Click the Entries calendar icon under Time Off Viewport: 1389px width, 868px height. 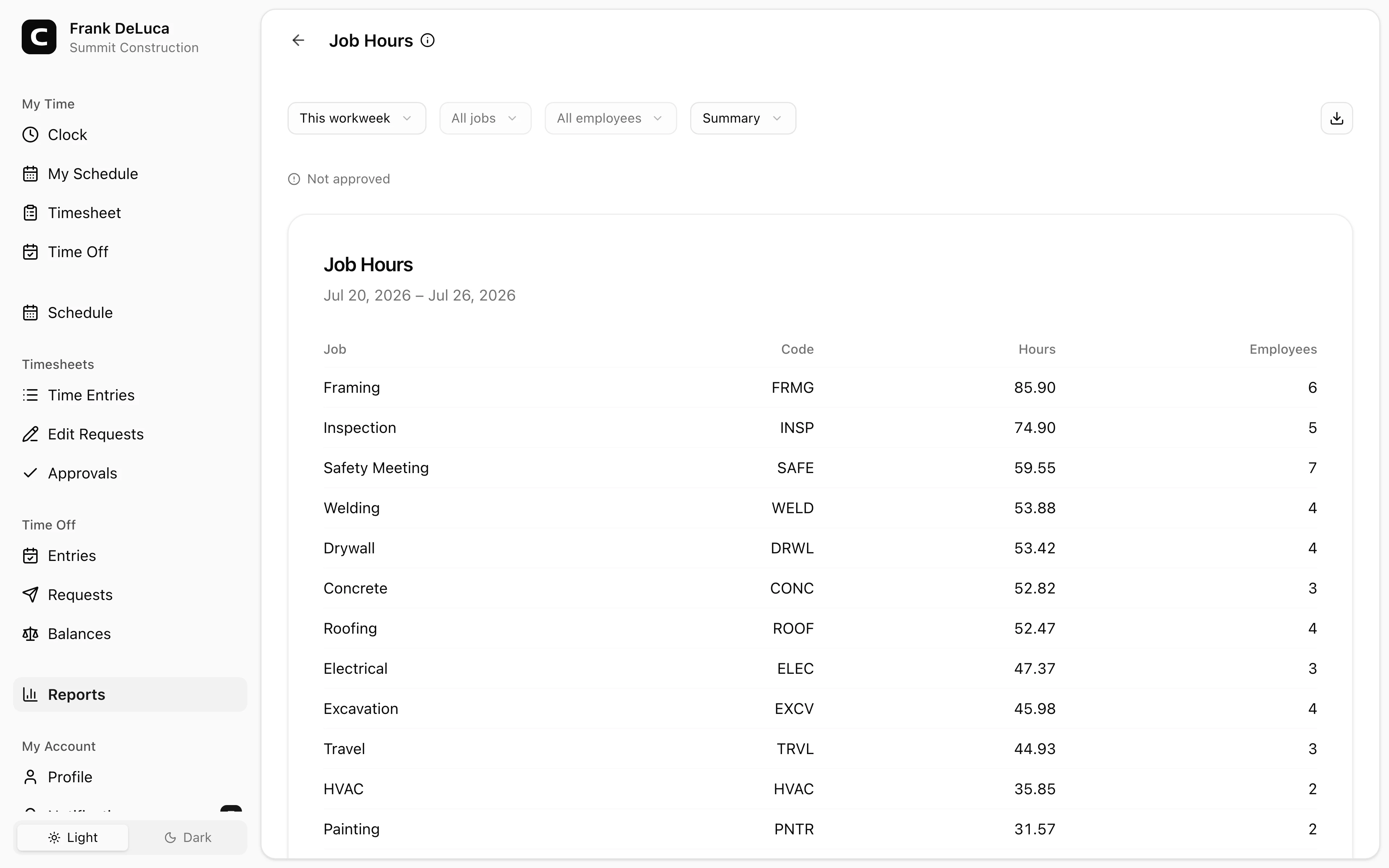coord(30,556)
